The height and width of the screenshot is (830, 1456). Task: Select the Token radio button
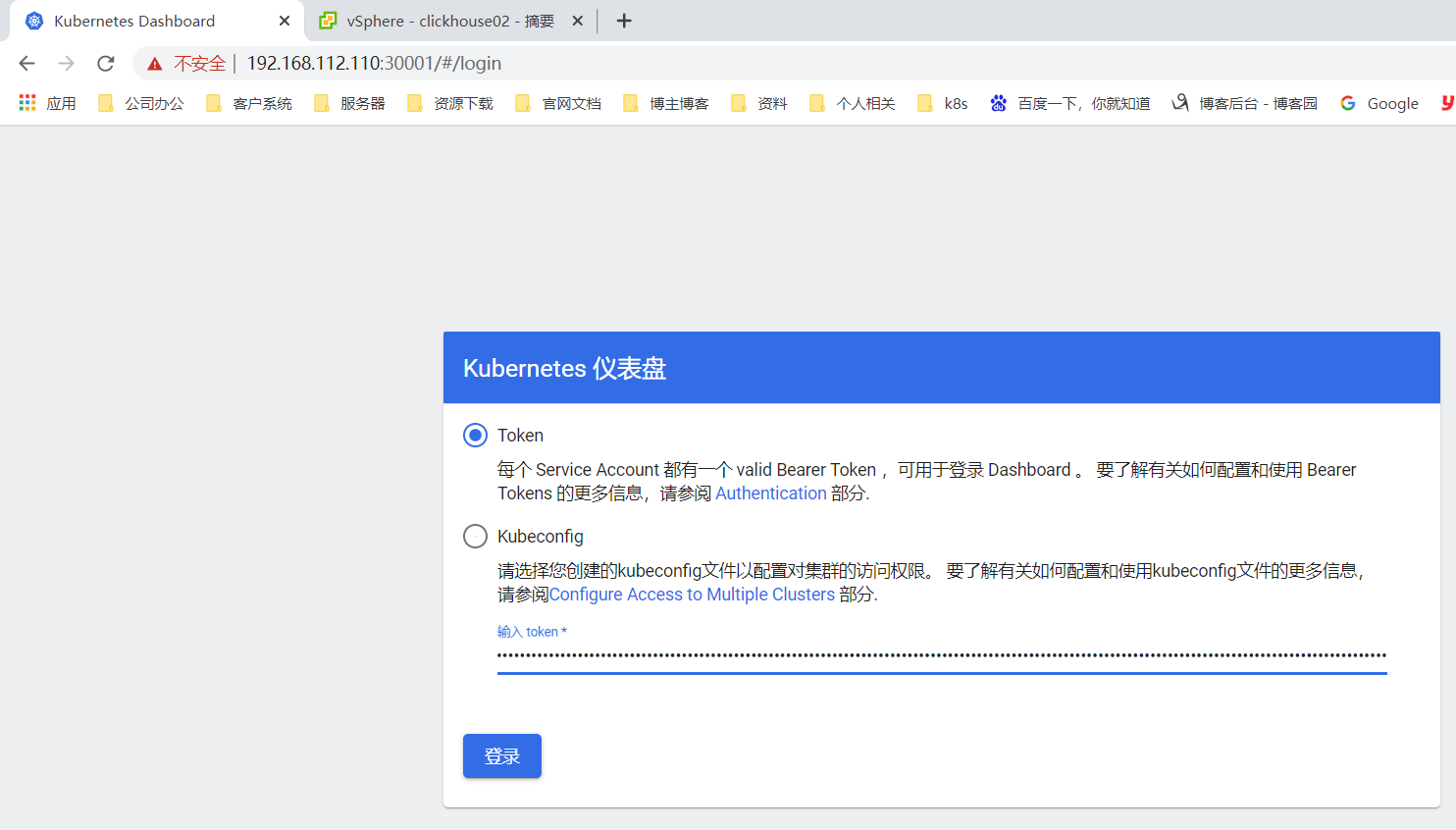[x=475, y=436]
